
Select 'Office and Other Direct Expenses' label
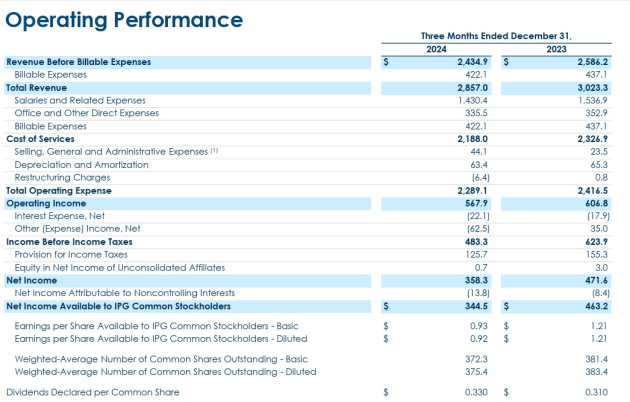click(x=87, y=113)
